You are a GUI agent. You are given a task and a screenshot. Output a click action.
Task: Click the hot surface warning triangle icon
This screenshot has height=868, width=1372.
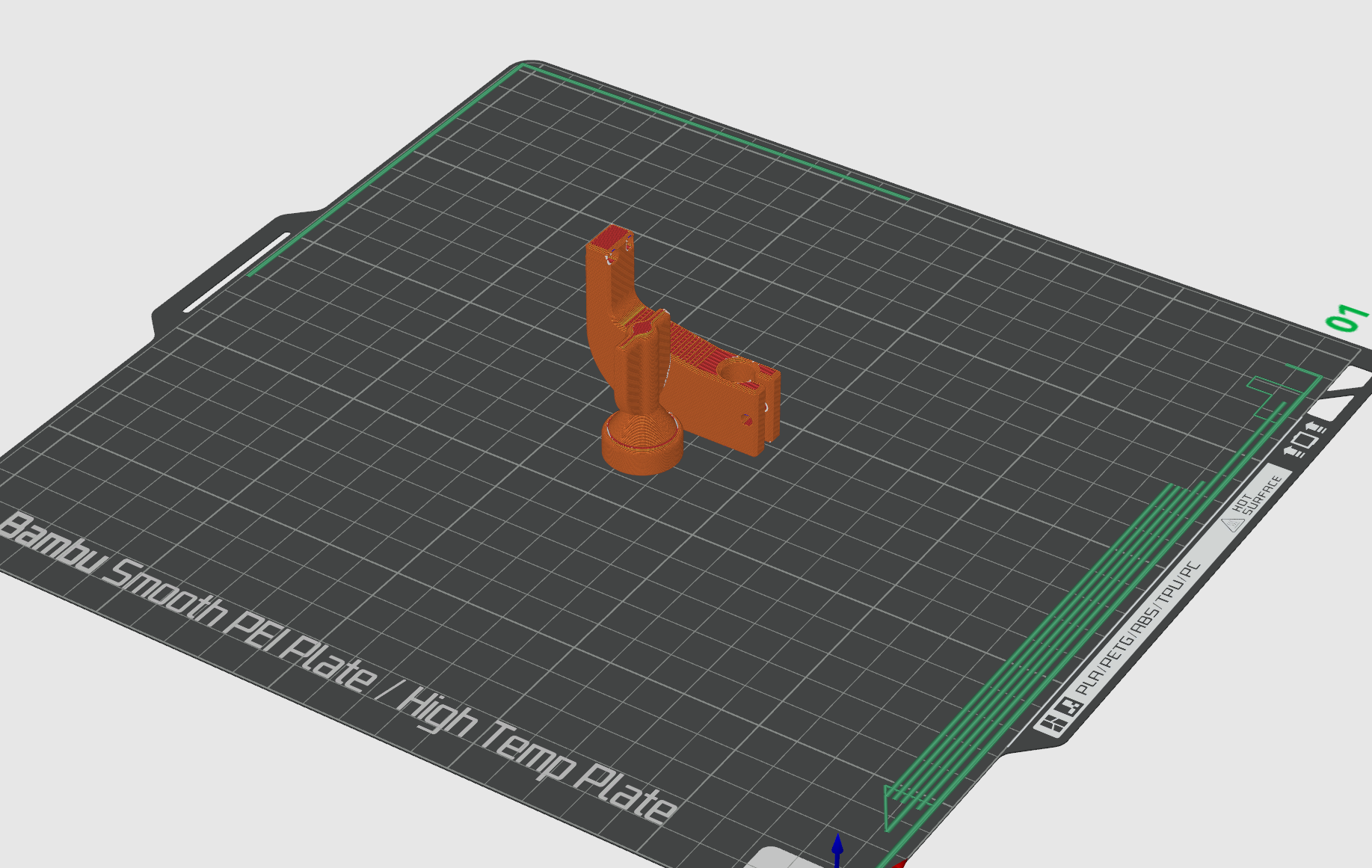tap(1232, 522)
